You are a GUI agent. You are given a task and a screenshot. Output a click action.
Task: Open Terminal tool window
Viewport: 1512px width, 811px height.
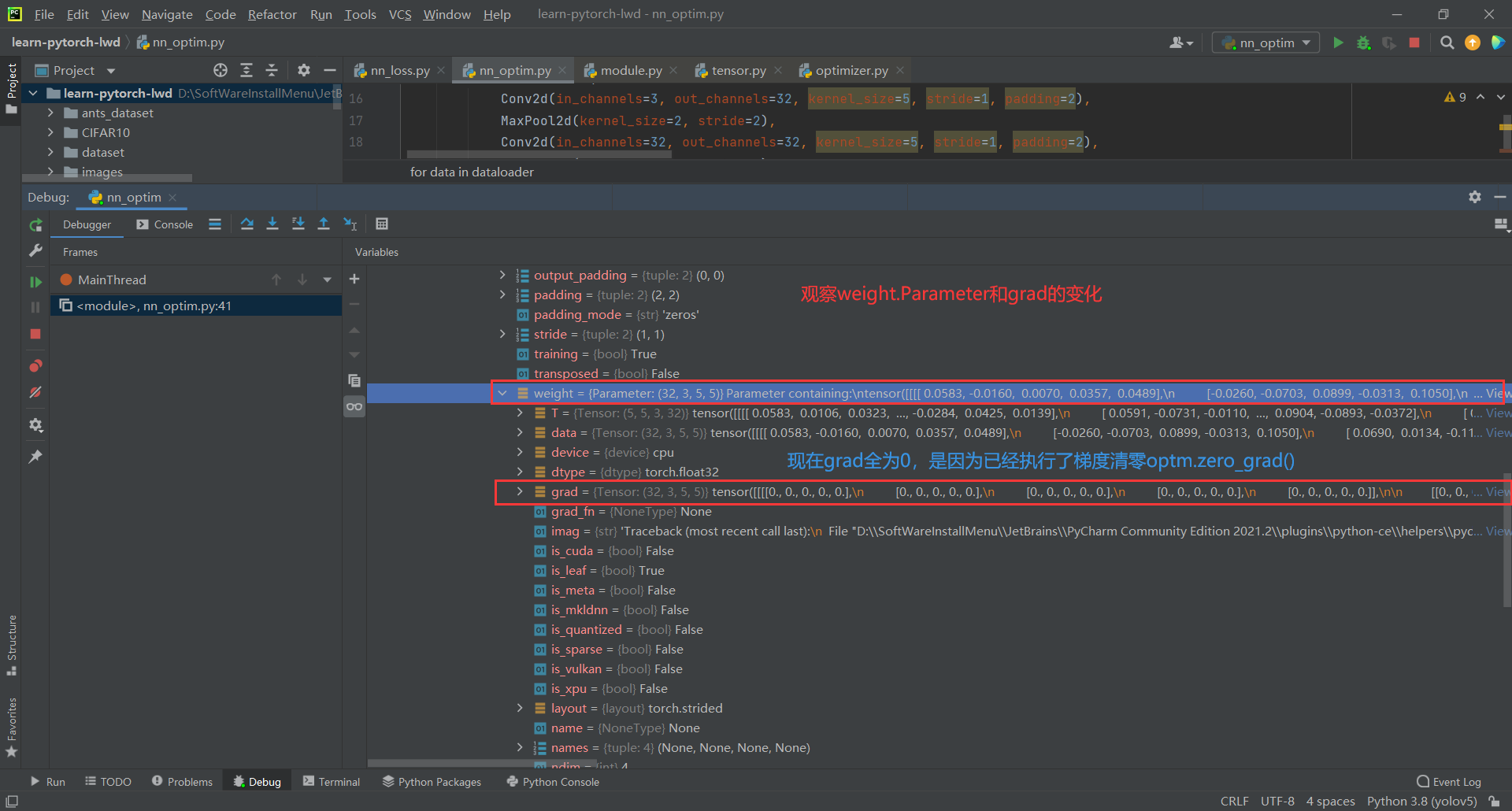click(x=332, y=781)
